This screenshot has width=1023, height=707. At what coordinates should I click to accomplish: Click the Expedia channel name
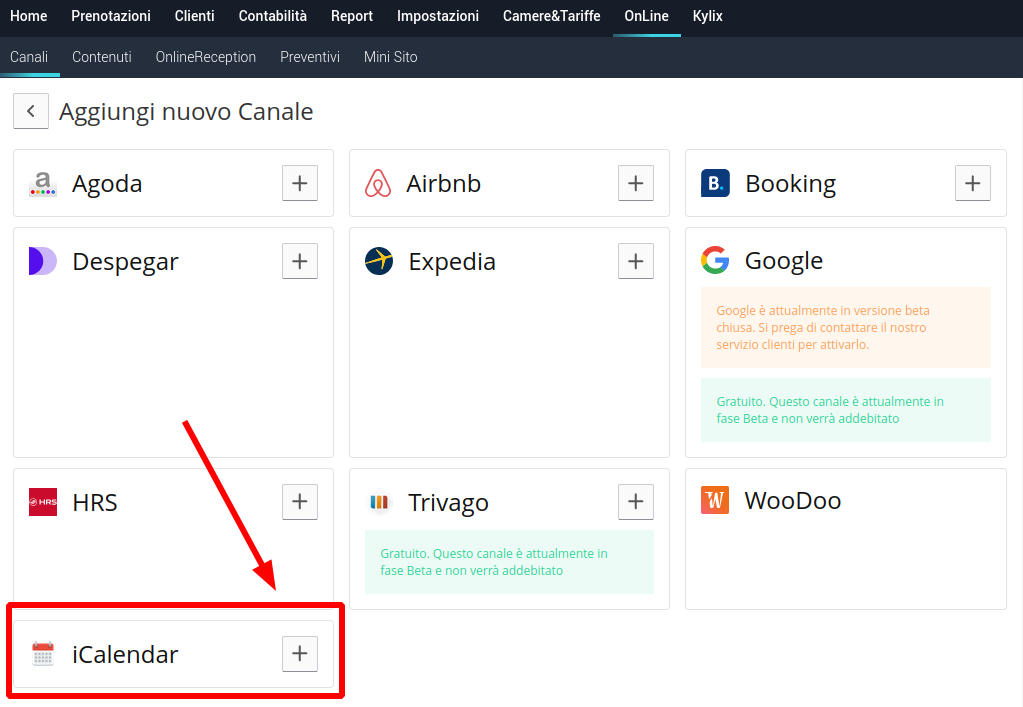[452, 262]
